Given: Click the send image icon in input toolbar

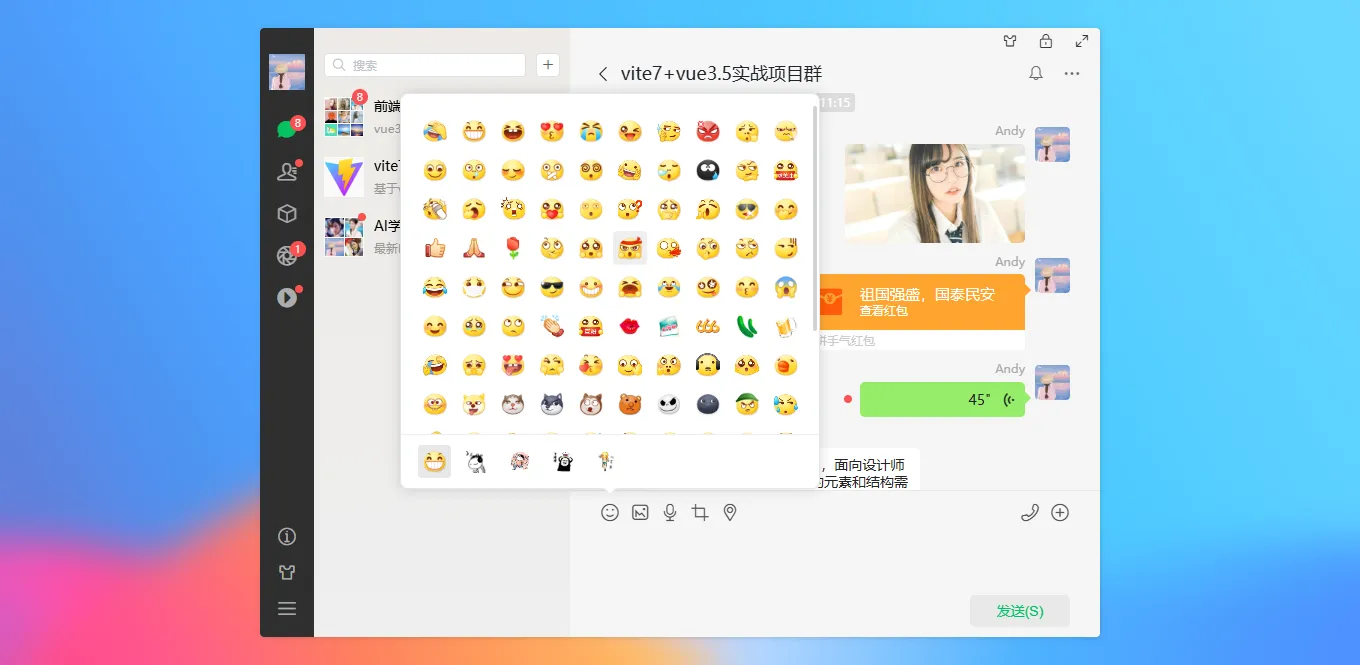Looking at the screenshot, I should tap(640, 512).
